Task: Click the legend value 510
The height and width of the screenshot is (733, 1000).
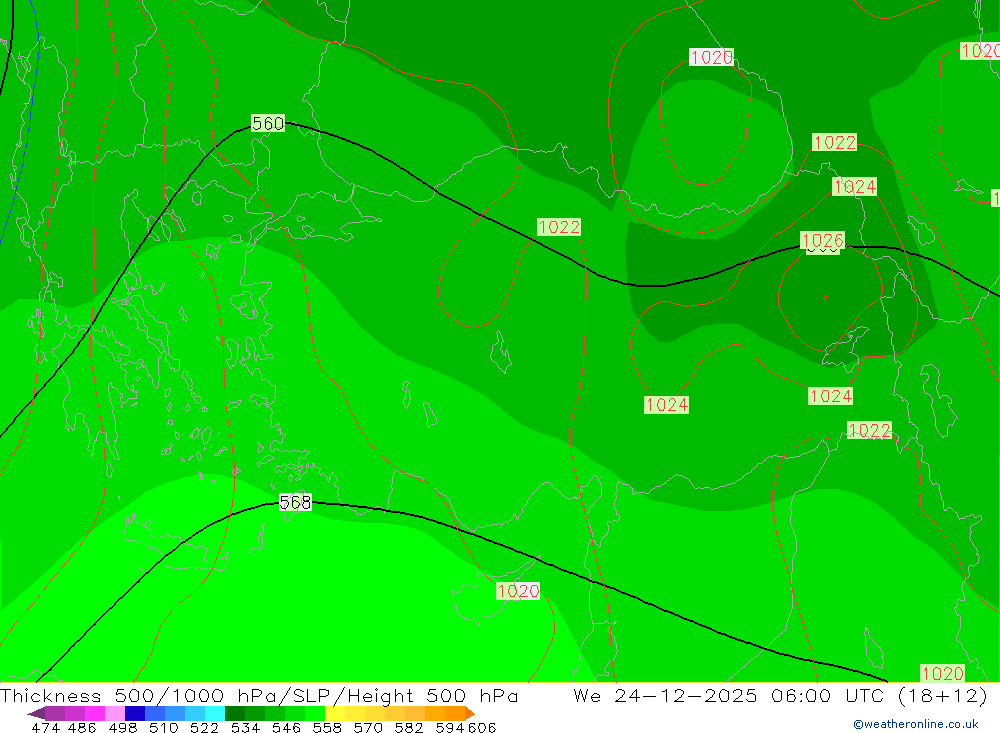Action: pyautogui.click(x=163, y=727)
